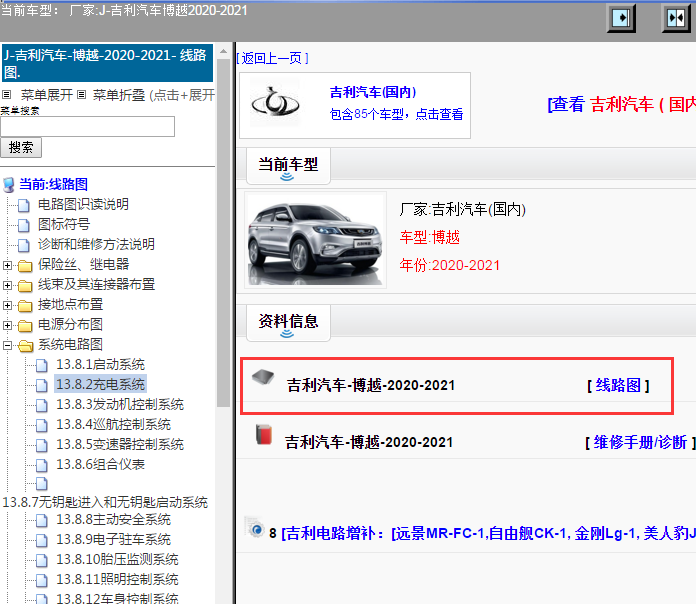Screen dimensions: 696x604
Task: Click the Boyue car photo
Action: click(x=315, y=240)
